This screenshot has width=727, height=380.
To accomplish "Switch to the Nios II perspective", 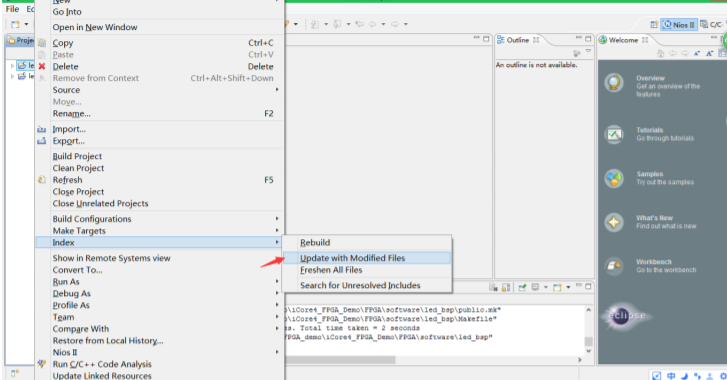I will [x=679, y=25].
